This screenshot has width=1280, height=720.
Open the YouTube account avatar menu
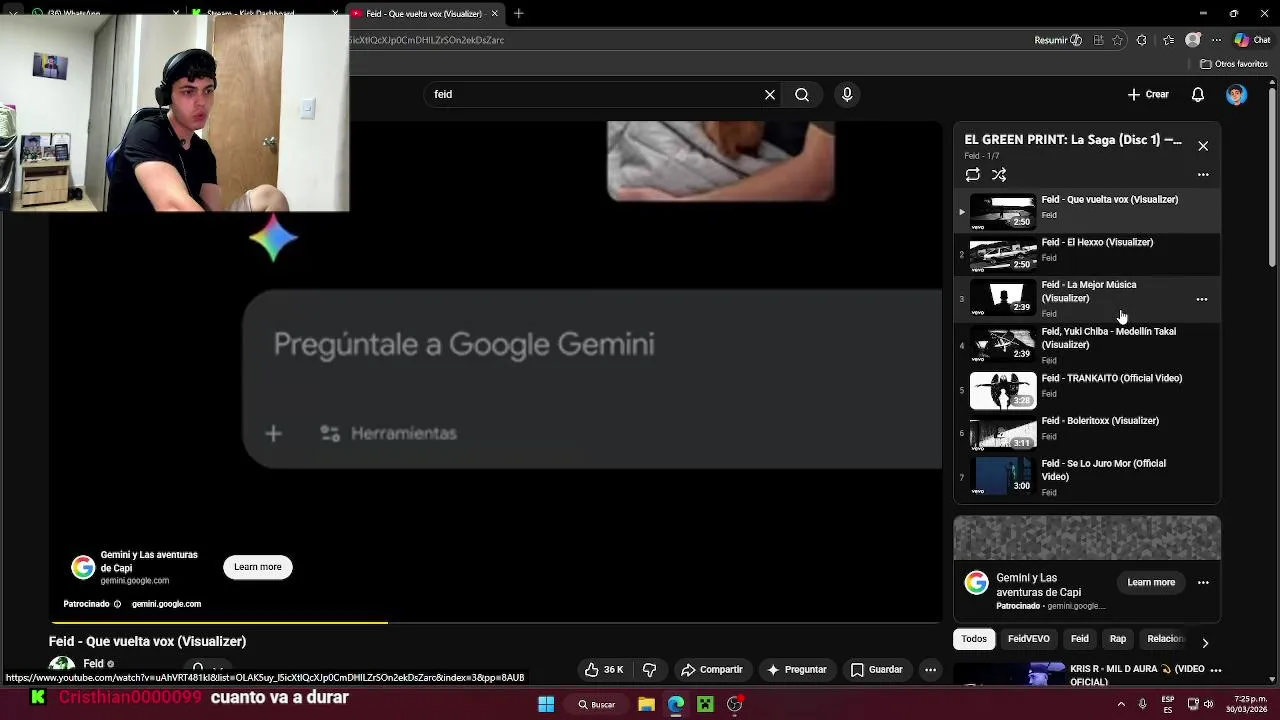point(1237,94)
